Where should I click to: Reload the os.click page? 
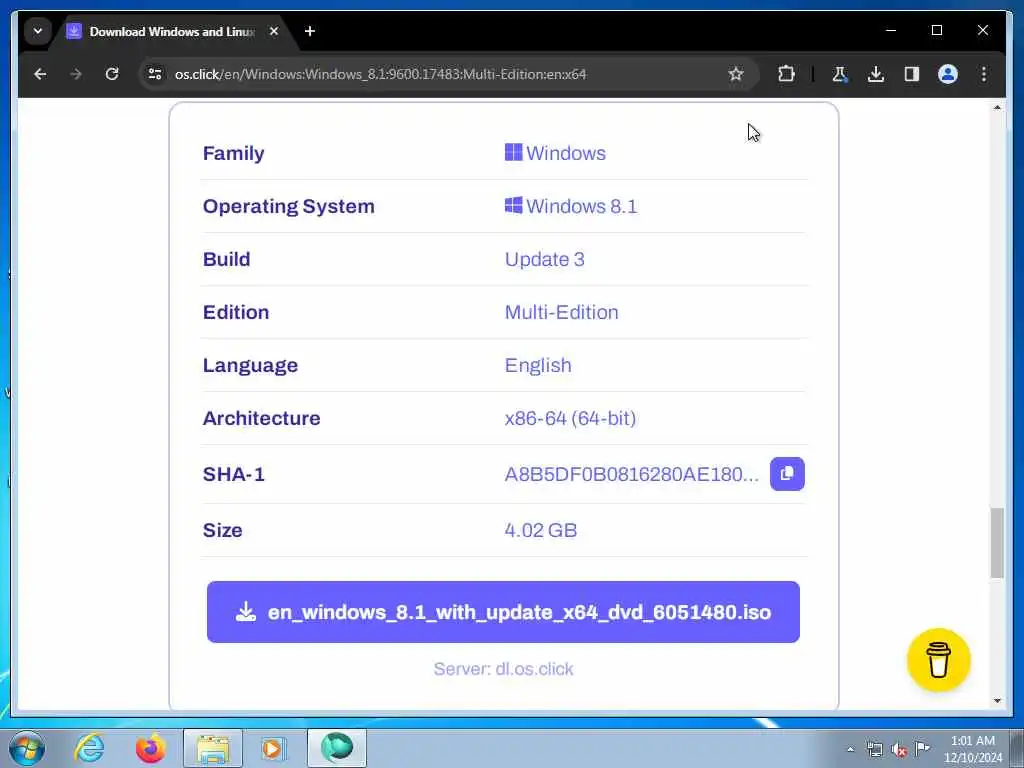coord(112,74)
